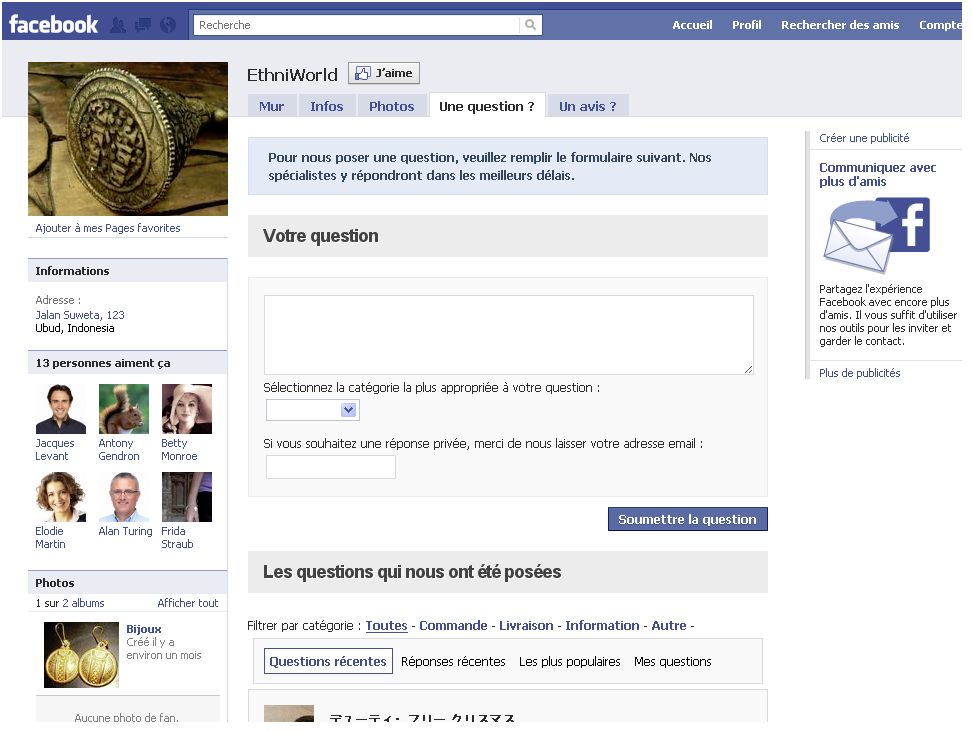Filter questions by Livraison category
The width and height of the screenshot is (972, 731).
coord(526,625)
